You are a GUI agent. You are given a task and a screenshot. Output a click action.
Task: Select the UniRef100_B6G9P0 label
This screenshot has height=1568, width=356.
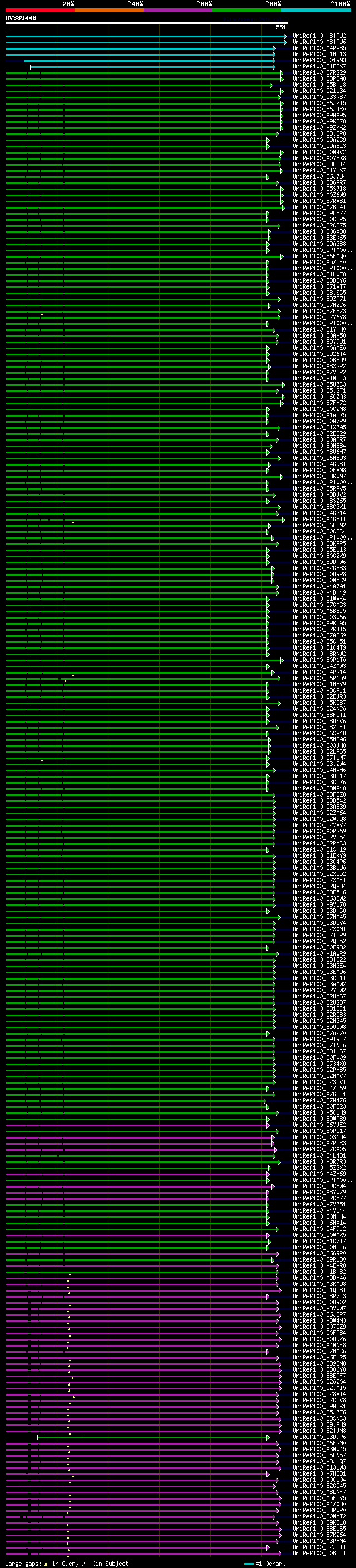point(319,1254)
